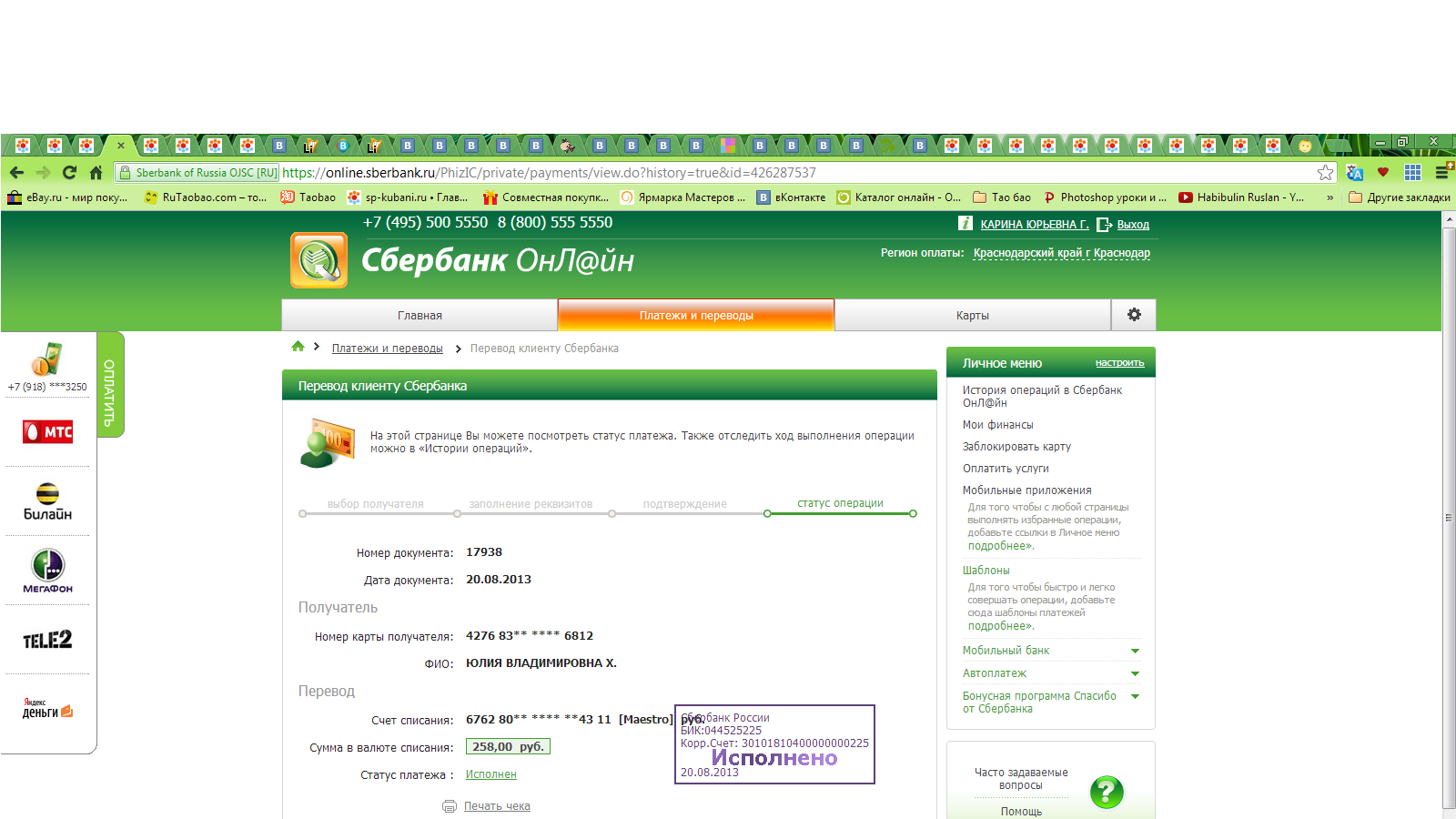The image size is (1456, 819).
Task: Open КАРИНА ЮРЬЕВНА Г. profile link
Action: [x=1035, y=224]
